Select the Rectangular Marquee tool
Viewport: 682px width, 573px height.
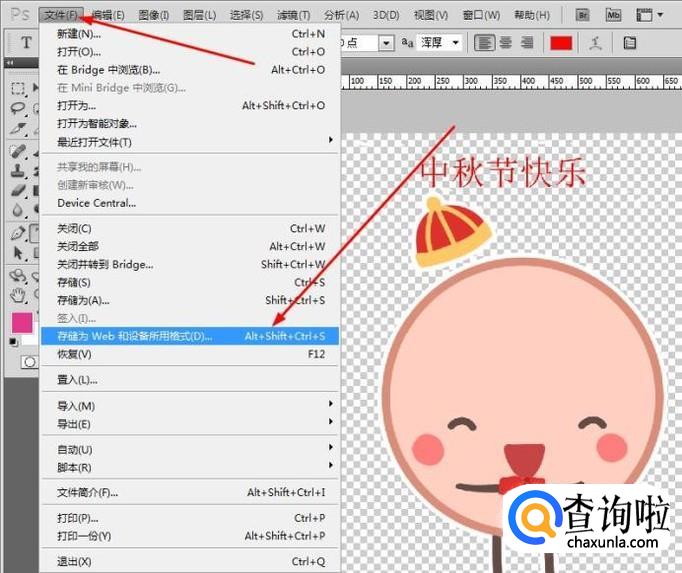(18, 88)
